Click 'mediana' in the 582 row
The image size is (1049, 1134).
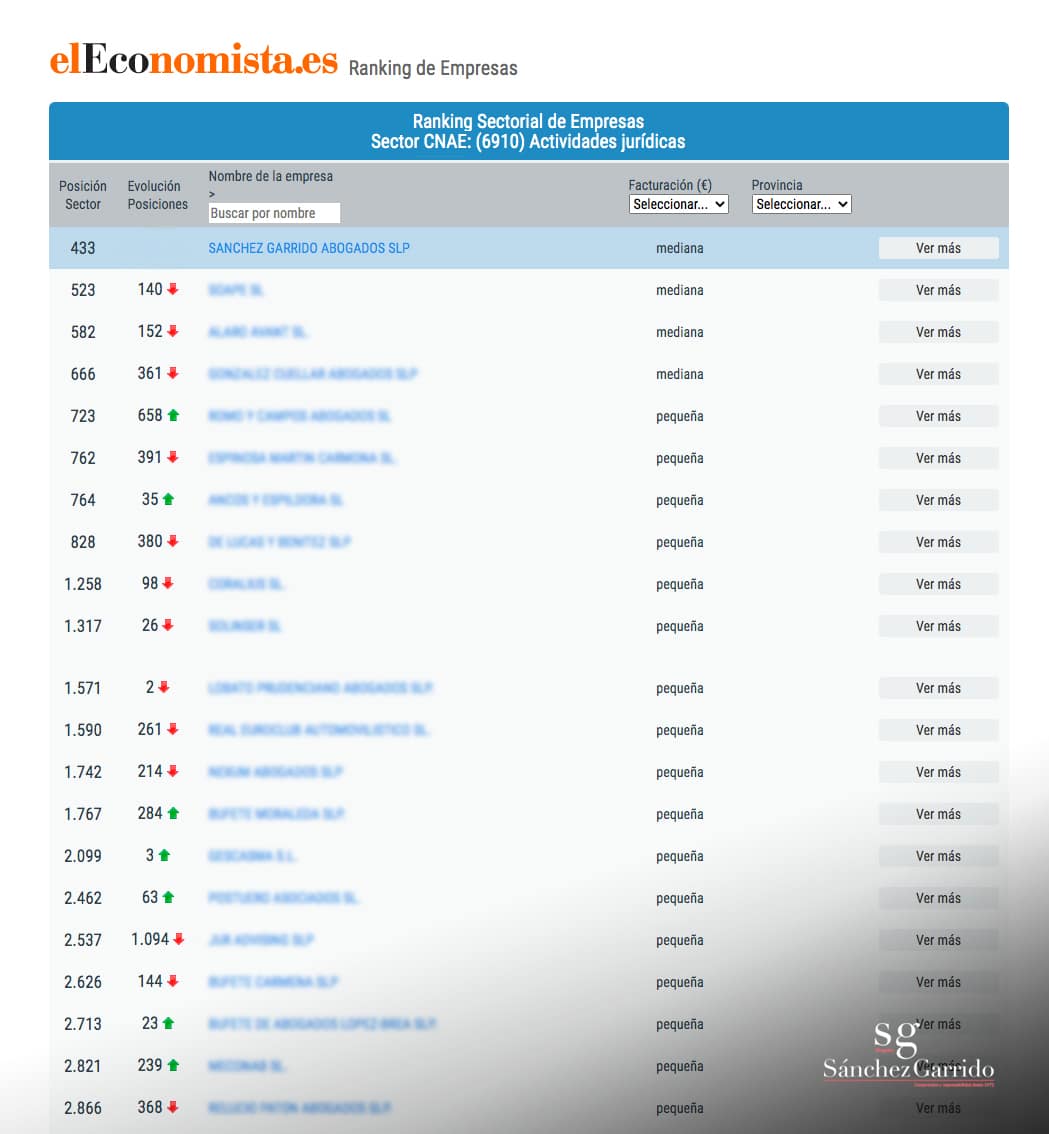[679, 332]
